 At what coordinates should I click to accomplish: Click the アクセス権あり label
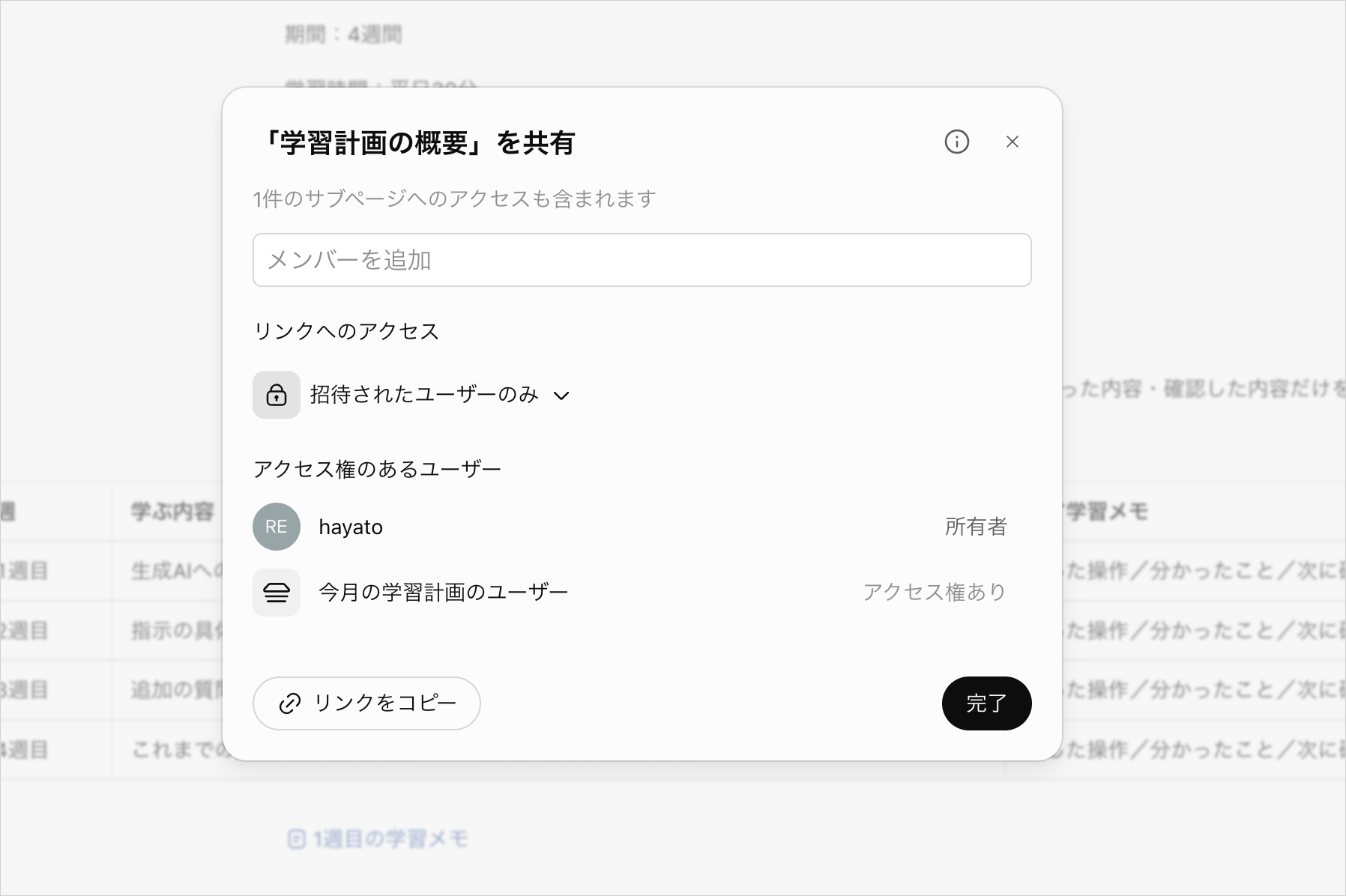(935, 593)
